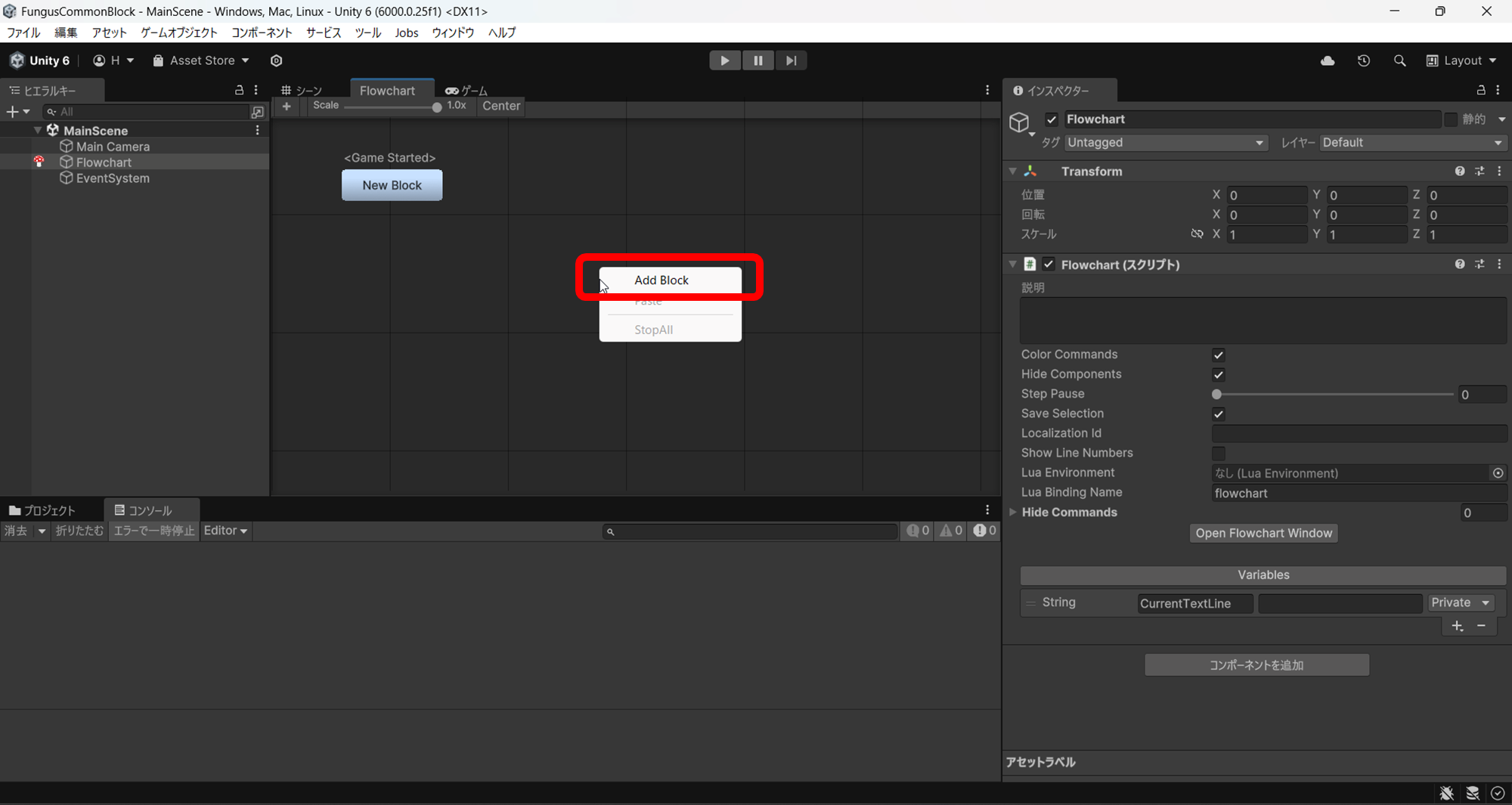Image resolution: width=1512 pixels, height=805 pixels.
Task: Click the plus icon in the hierarchy panel
Action: (x=13, y=111)
